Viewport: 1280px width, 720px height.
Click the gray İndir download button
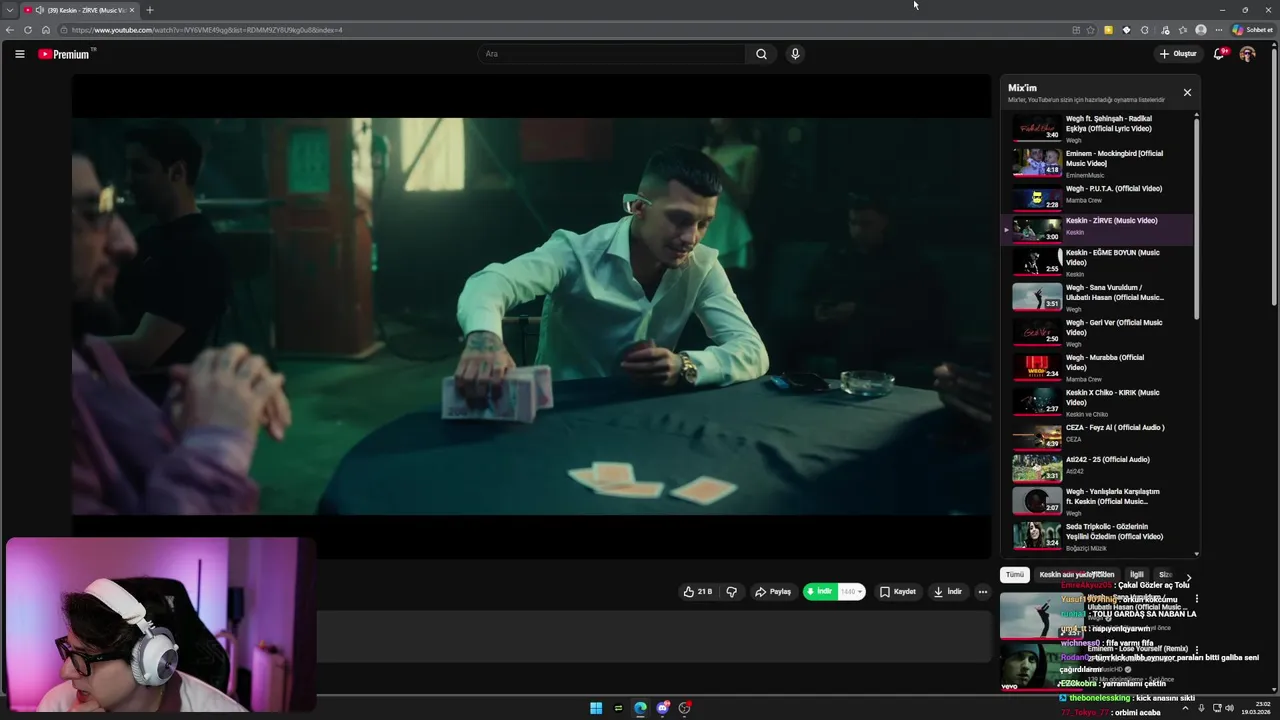point(948,592)
